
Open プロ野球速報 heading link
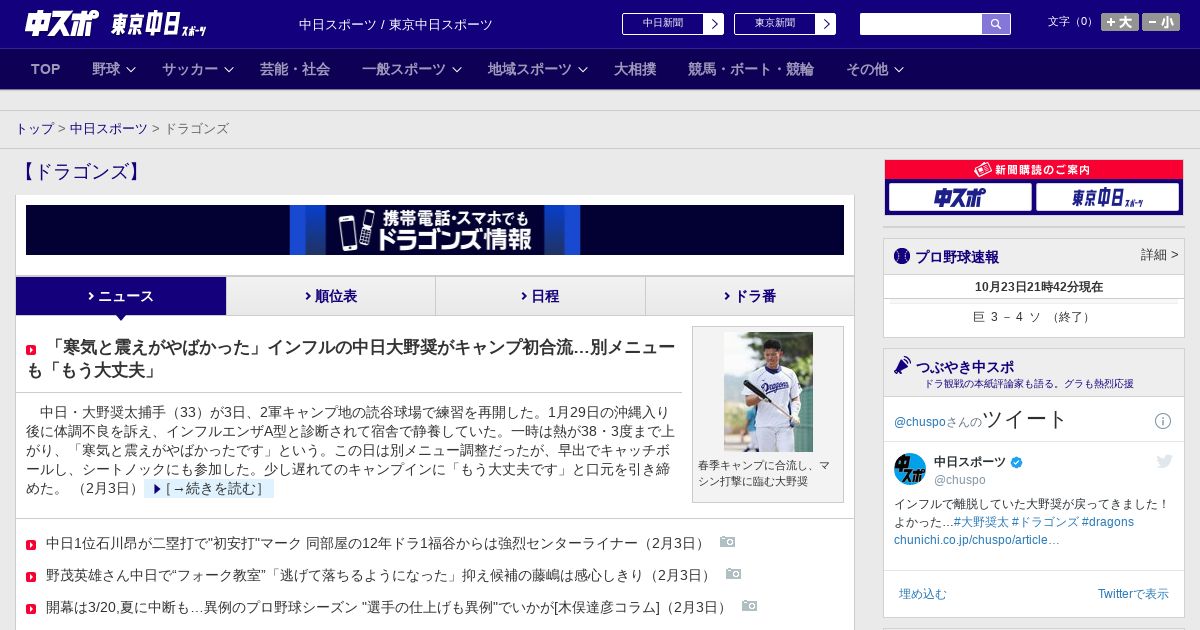(x=957, y=256)
